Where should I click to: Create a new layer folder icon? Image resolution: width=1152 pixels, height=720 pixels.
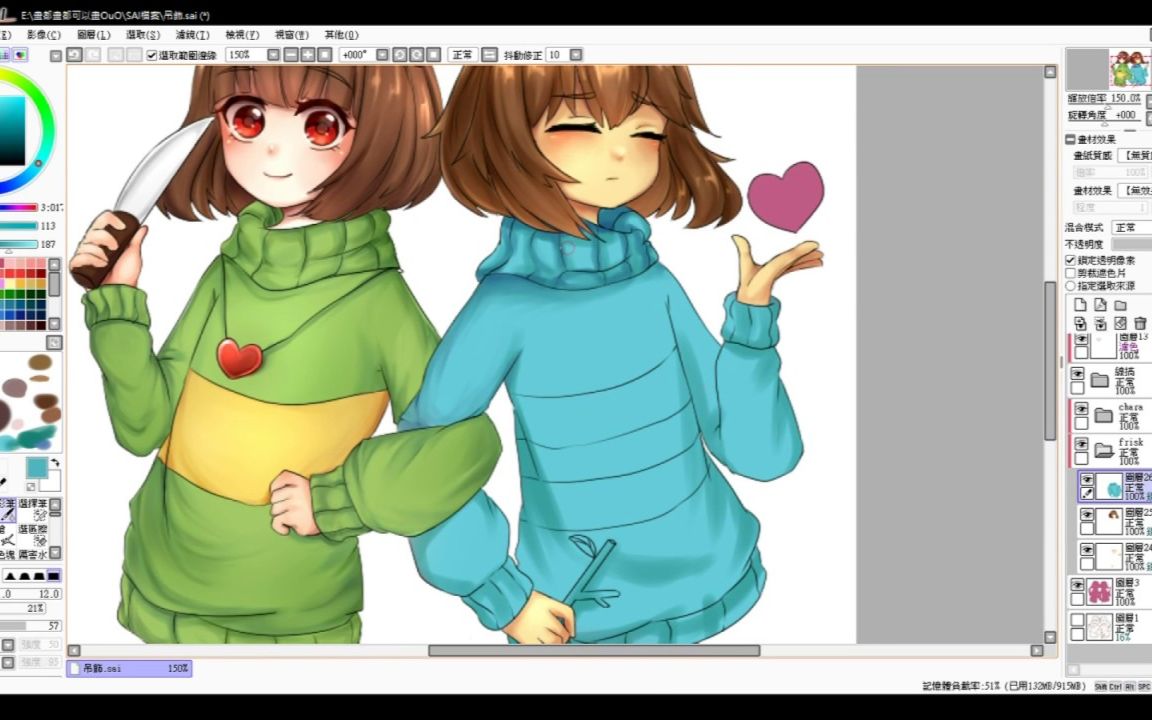(1120, 305)
